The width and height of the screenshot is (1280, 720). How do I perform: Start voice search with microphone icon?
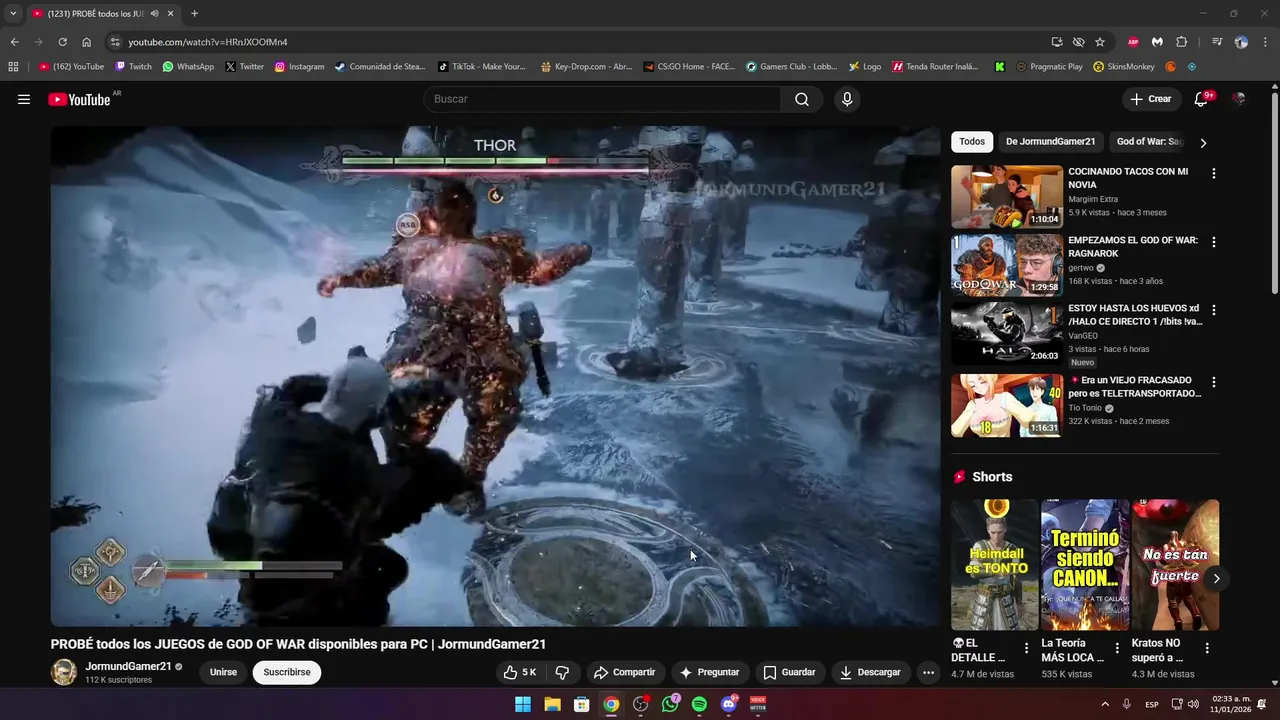click(x=847, y=99)
